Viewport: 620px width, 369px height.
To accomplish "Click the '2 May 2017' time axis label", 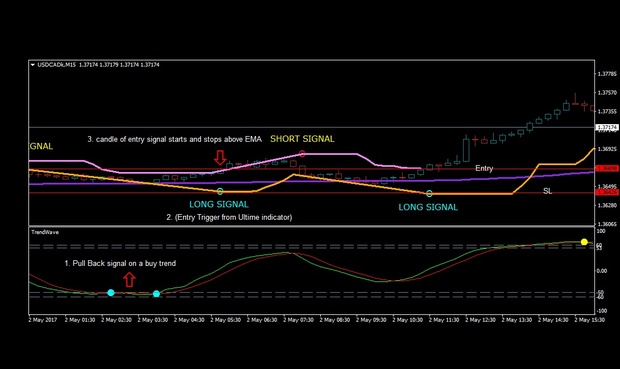I will tap(43, 320).
